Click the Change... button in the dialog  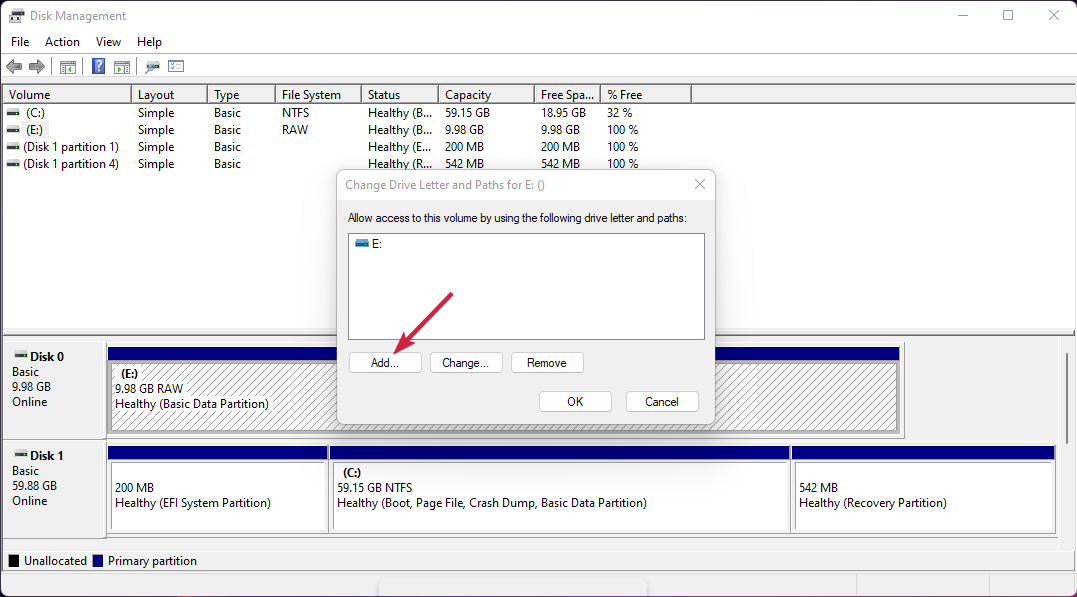click(466, 363)
